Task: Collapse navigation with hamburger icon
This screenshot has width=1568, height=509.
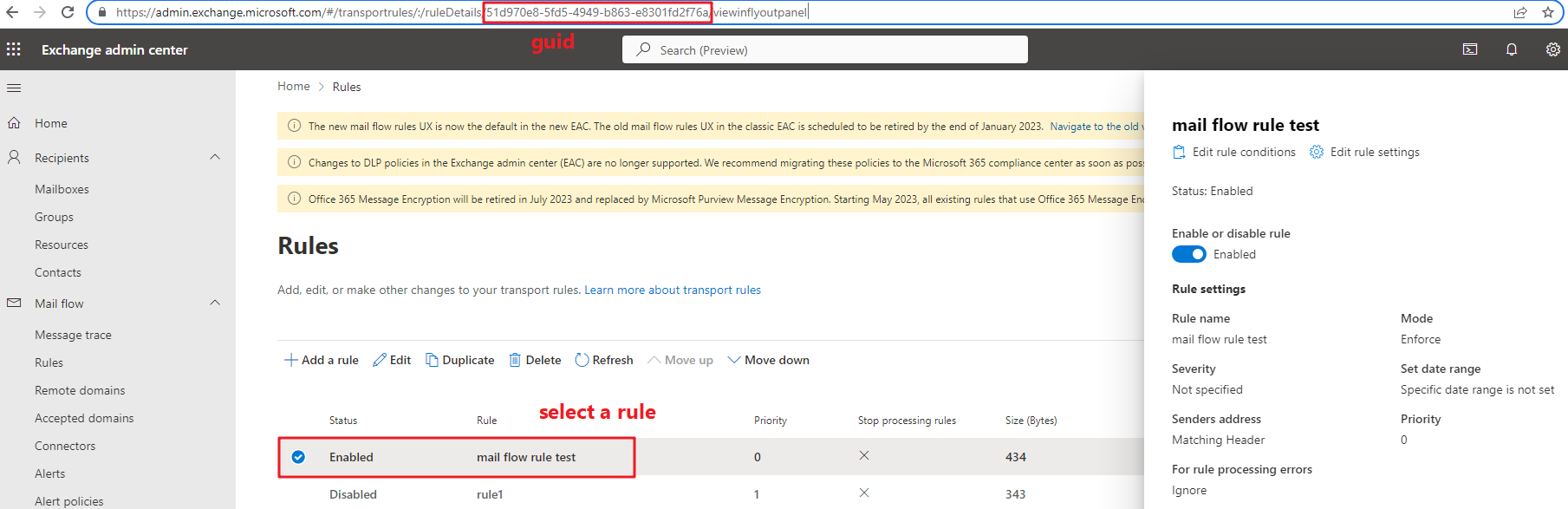Action: point(14,88)
